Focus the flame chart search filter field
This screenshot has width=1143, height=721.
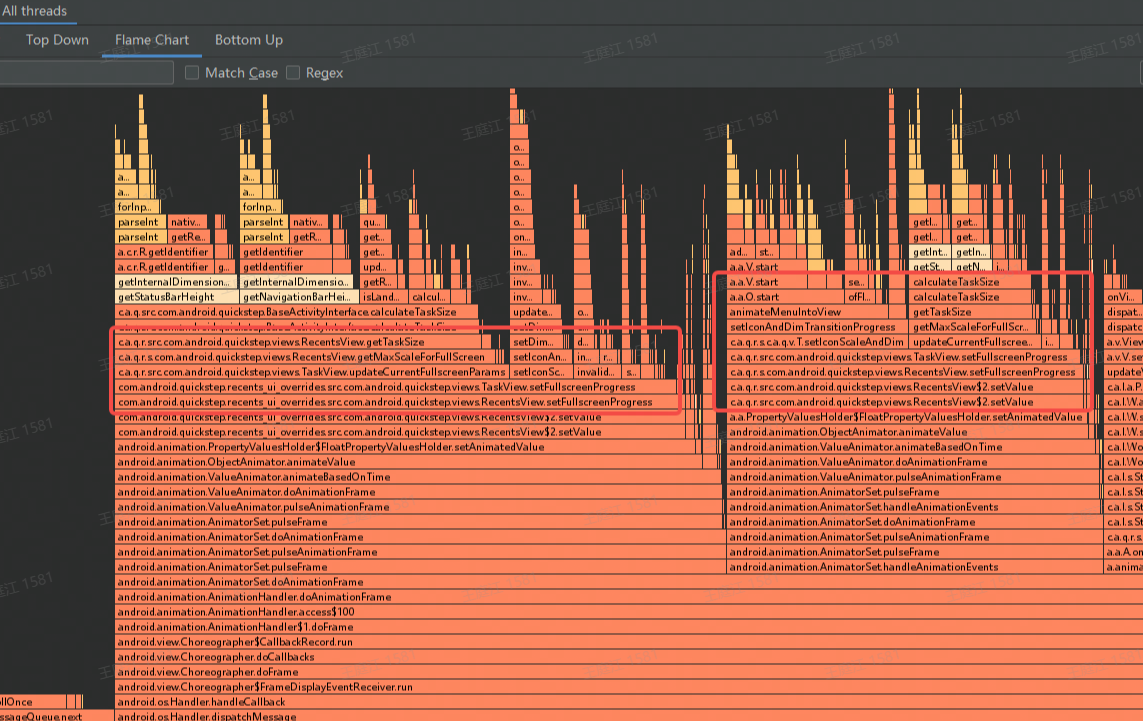[x=86, y=73]
